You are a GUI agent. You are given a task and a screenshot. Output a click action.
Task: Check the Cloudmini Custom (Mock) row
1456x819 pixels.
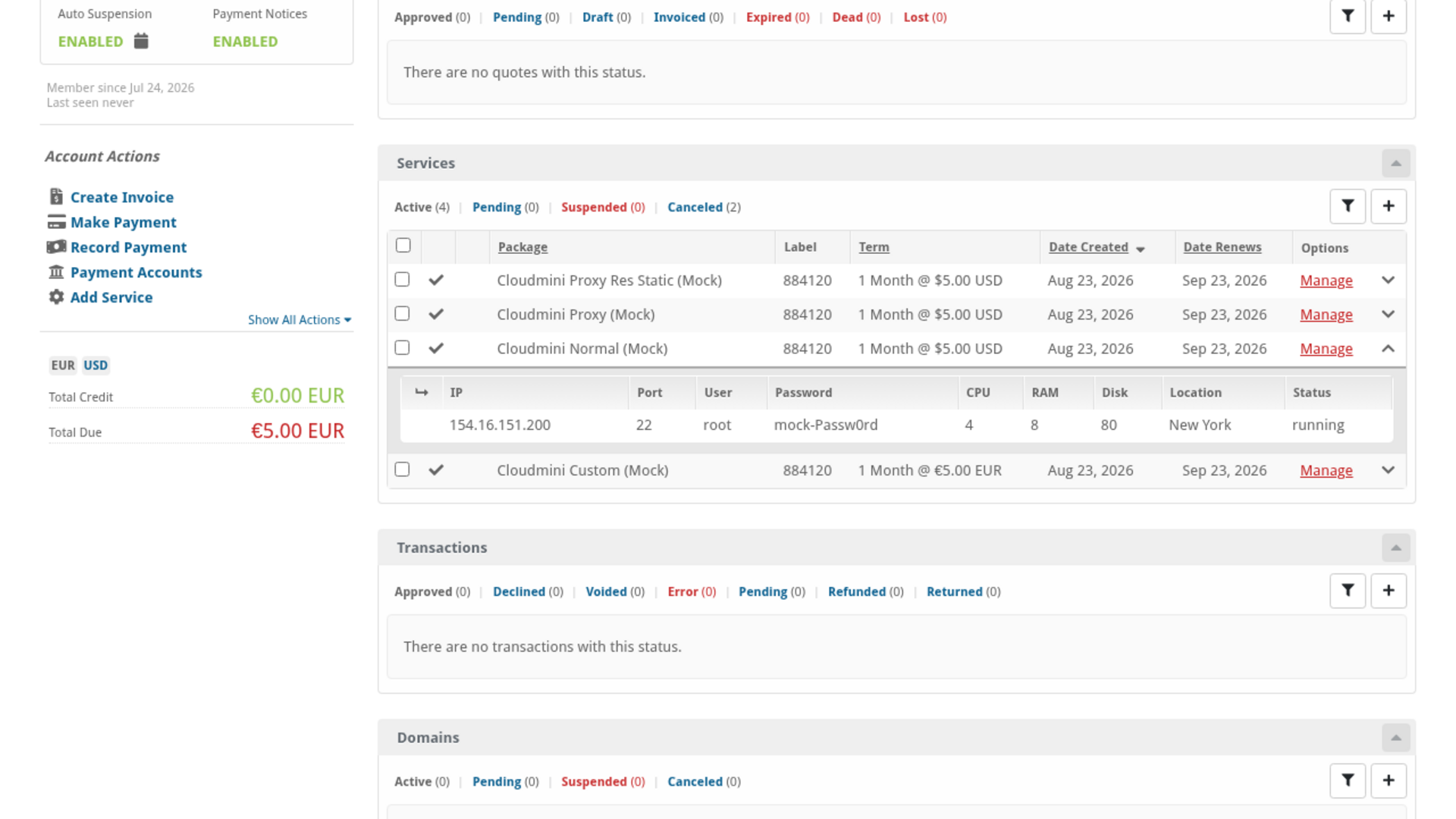pyautogui.click(x=403, y=469)
